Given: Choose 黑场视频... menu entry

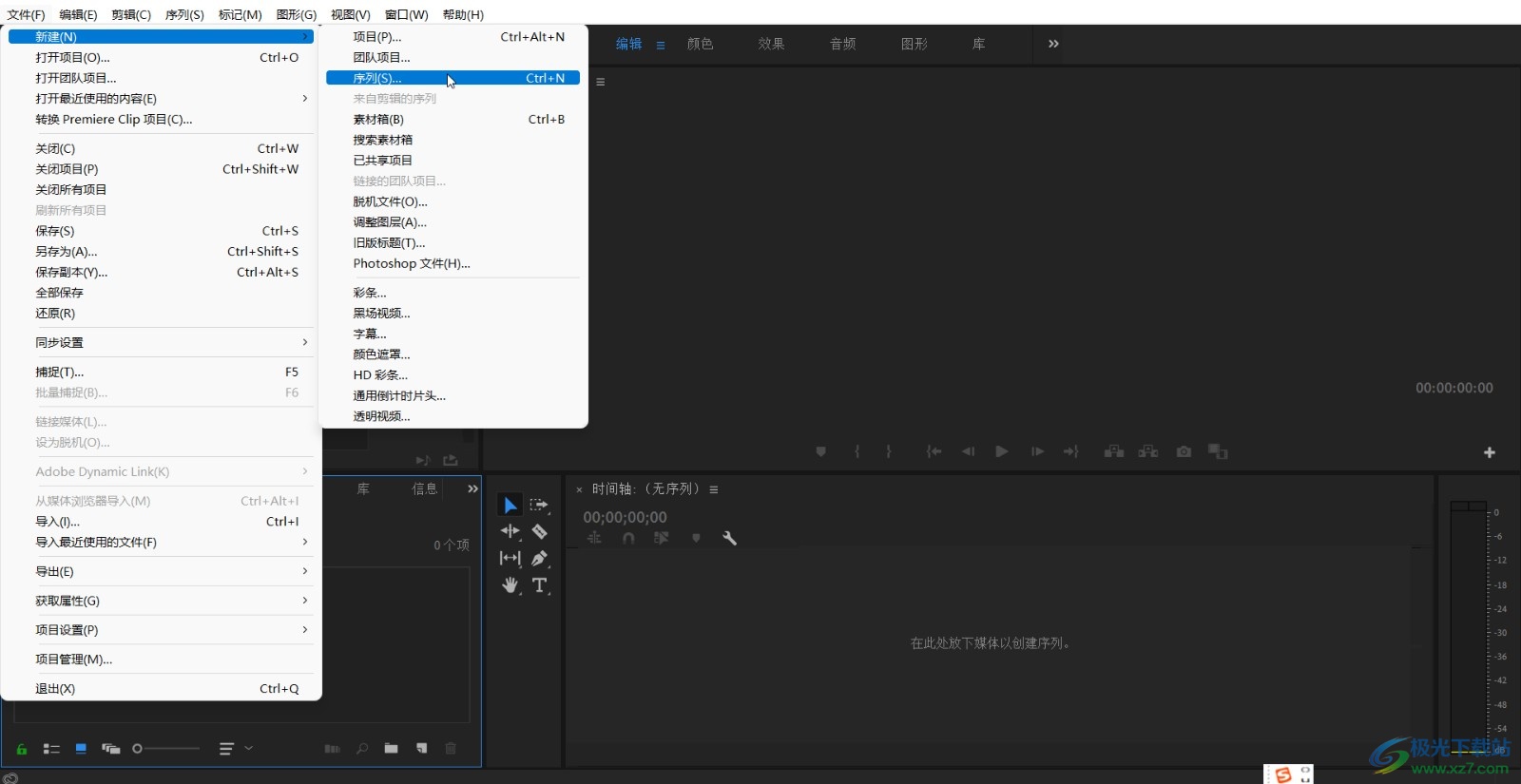Looking at the screenshot, I should tap(452, 313).
